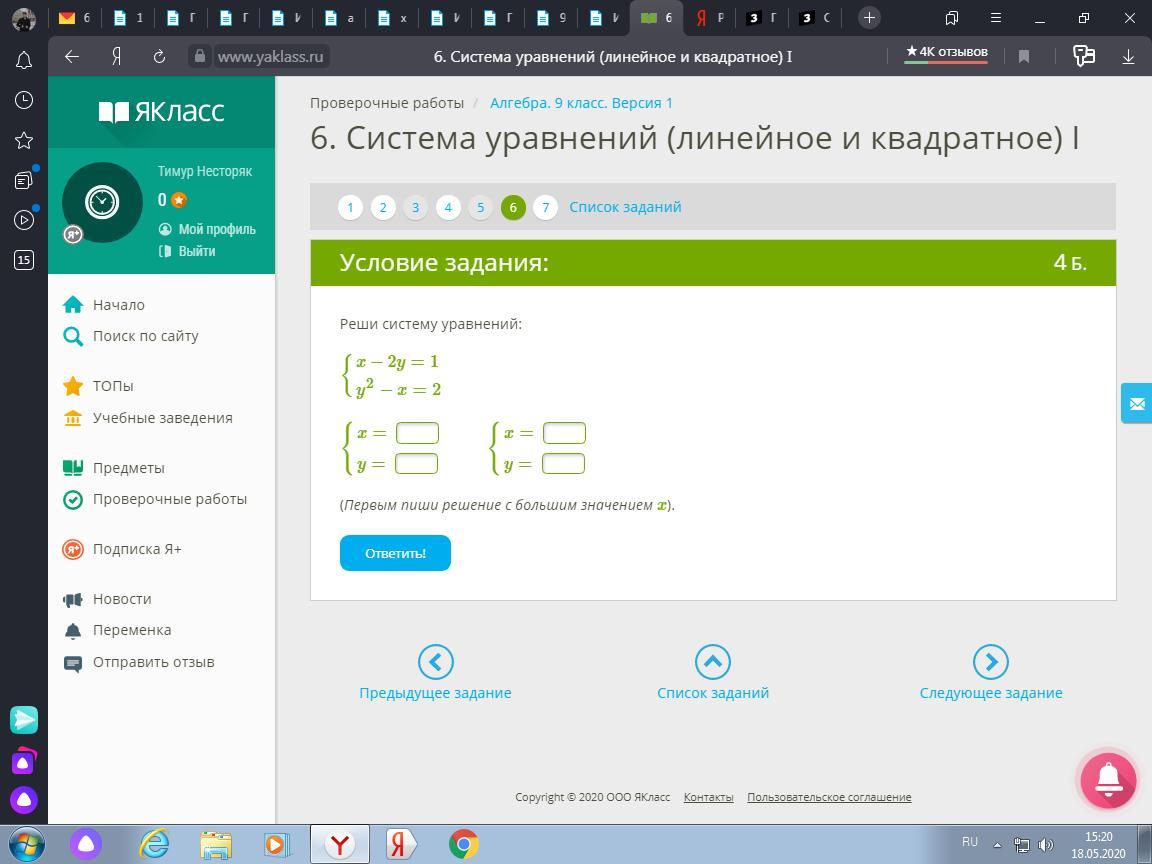Image resolution: width=1152 pixels, height=864 pixels.
Task: Click the browser back arrow button
Action: 72,57
